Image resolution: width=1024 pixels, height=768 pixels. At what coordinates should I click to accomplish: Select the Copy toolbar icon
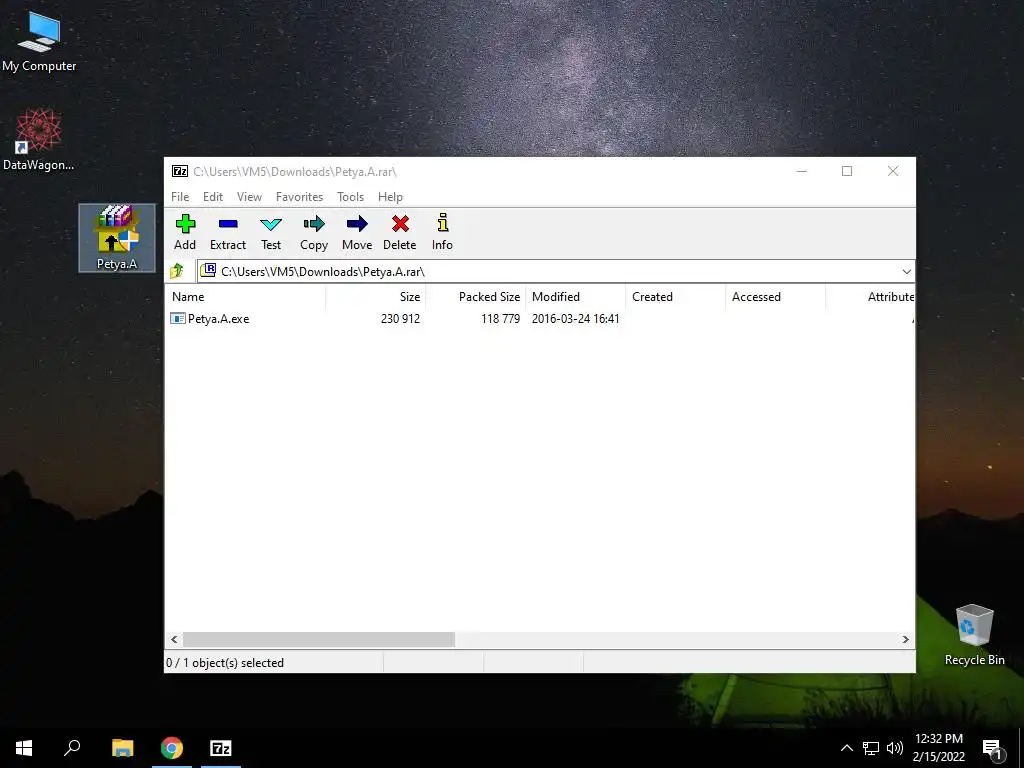point(314,224)
